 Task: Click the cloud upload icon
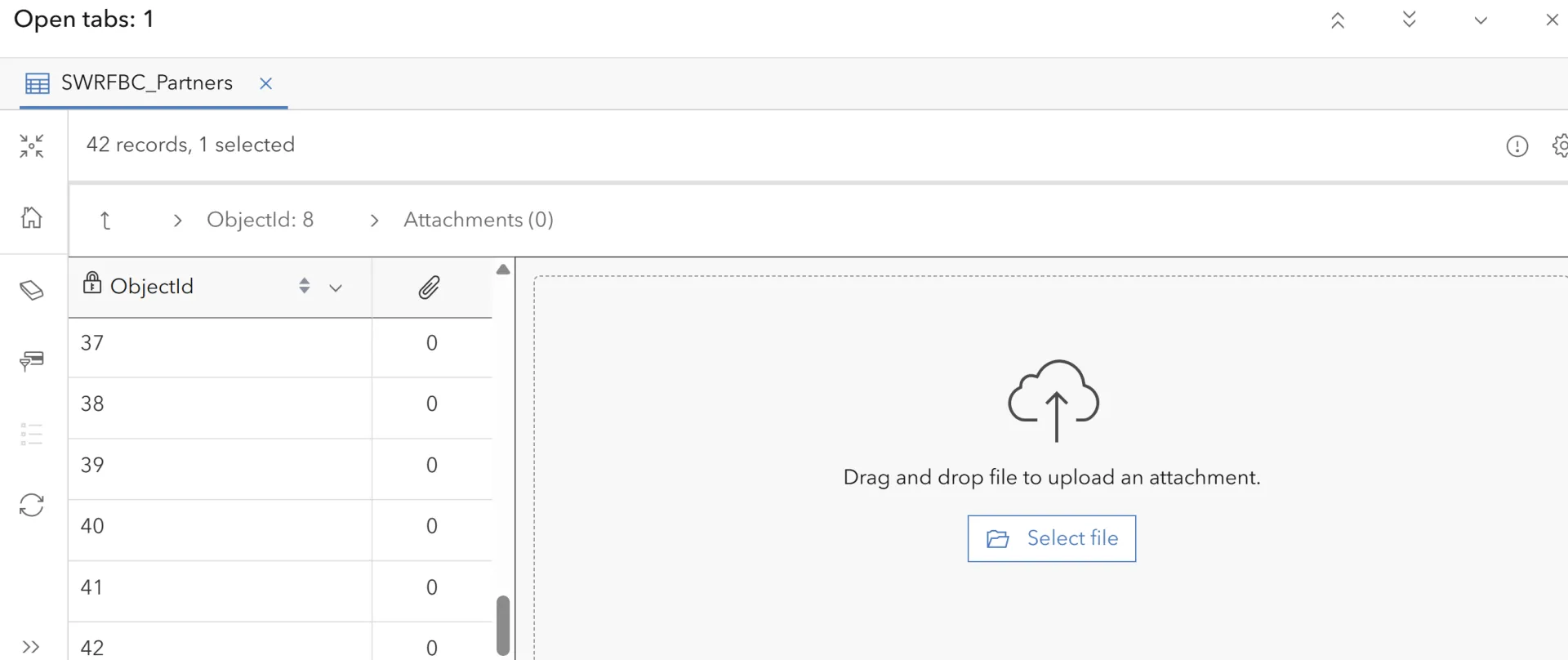pyautogui.click(x=1053, y=400)
